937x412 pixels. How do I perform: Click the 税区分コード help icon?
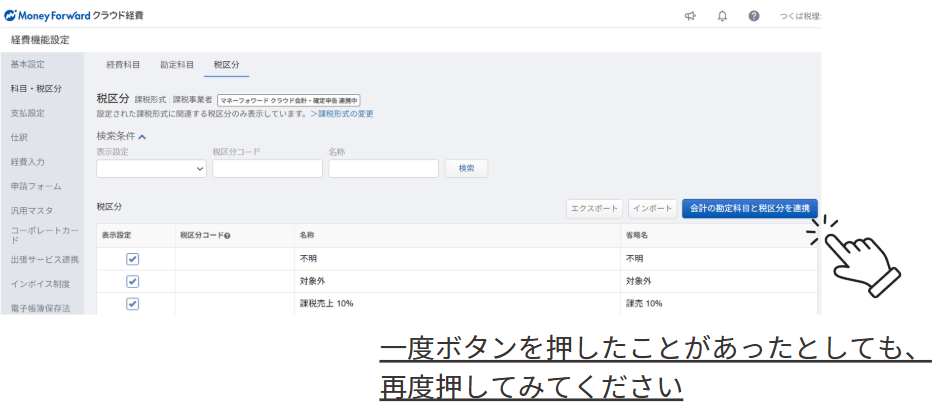pos(228,236)
